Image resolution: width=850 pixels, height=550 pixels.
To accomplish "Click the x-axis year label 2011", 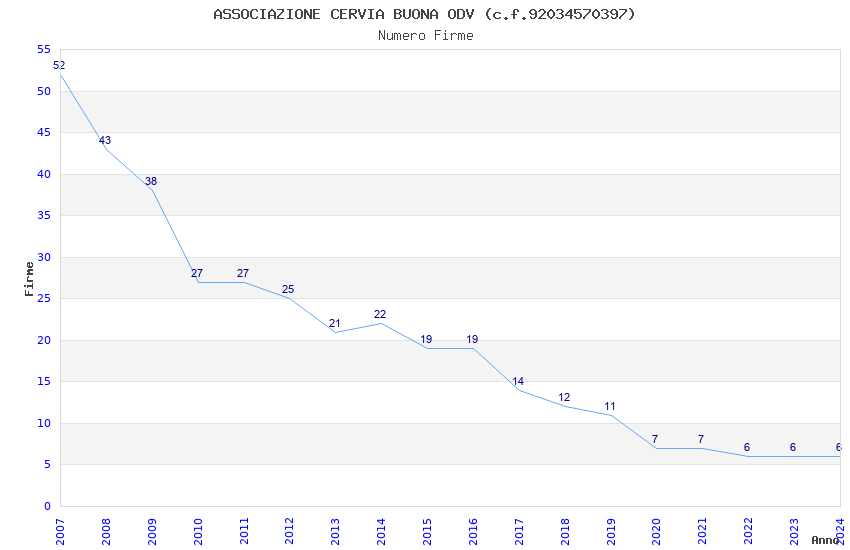I will pyautogui.click(x=244, y=532).
